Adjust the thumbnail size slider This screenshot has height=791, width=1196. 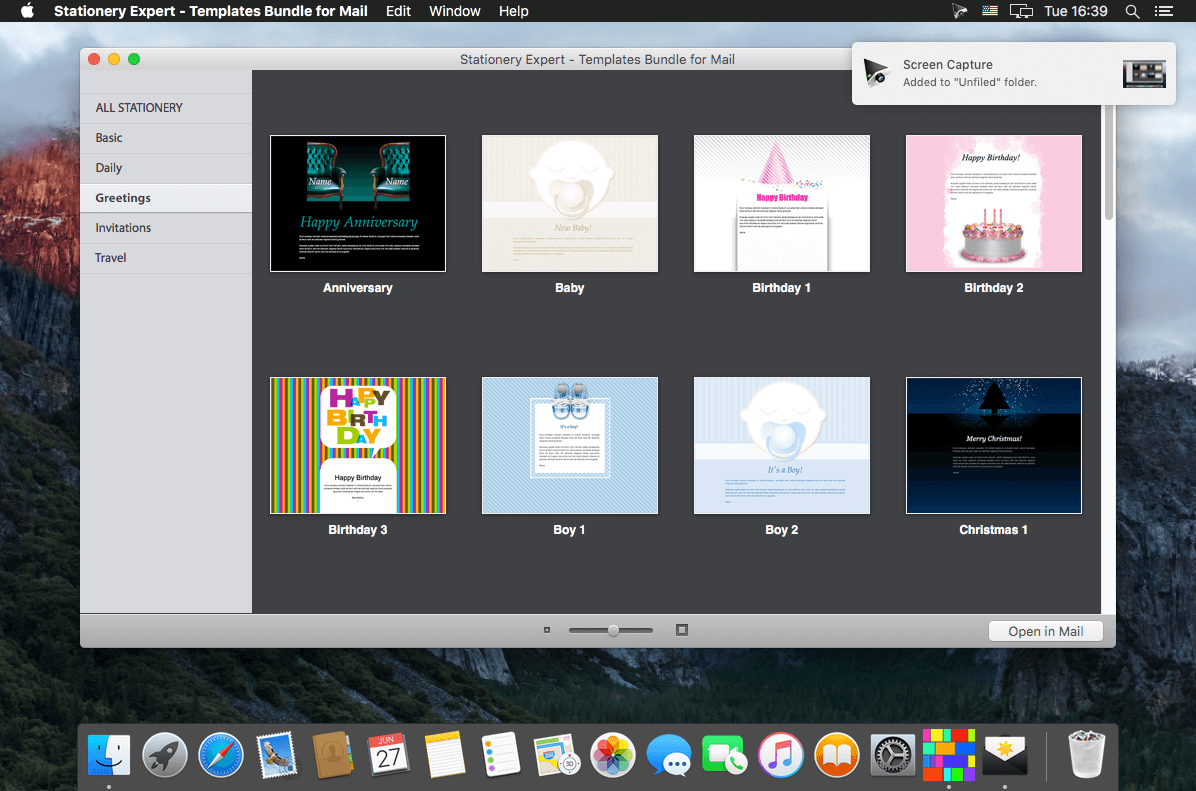[x=611, y=630]
